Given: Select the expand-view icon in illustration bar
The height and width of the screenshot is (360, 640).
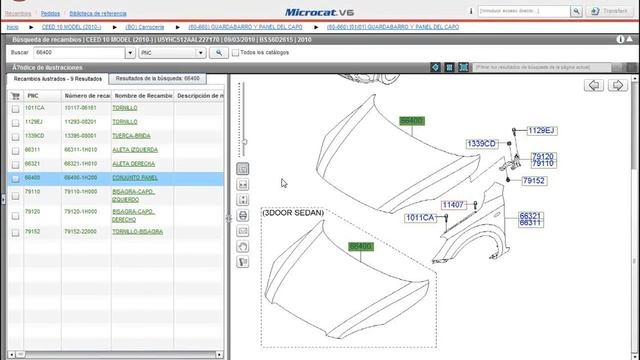Looking at the screenshot, I should (x=463, y=67).
